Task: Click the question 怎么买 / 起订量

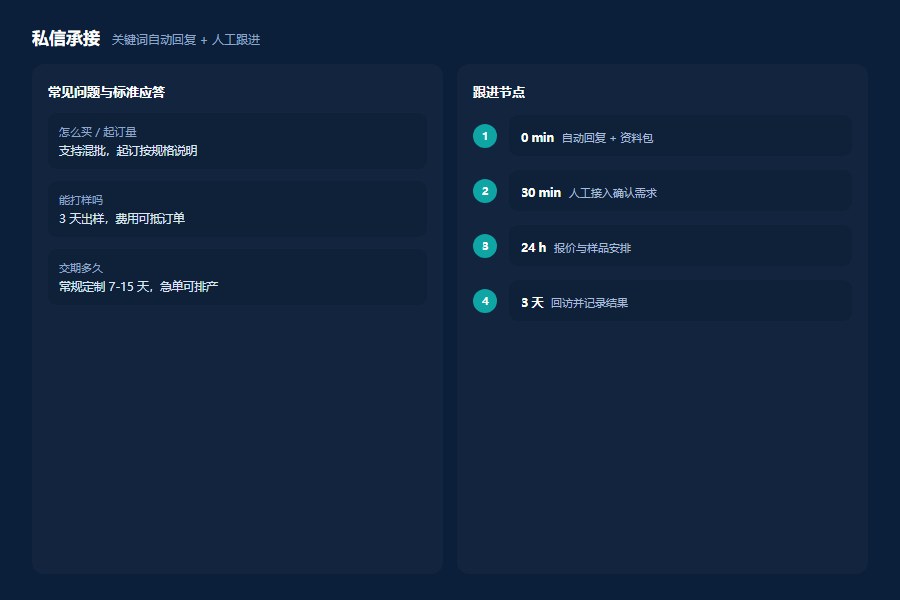Action: point(98,132)
